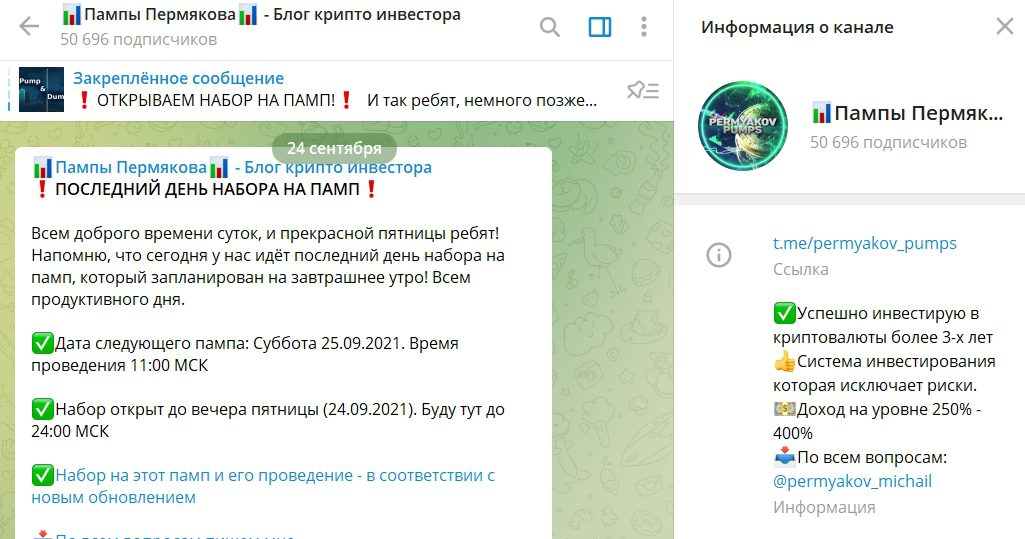Viewport: 1025px width, 539px height.
Task: Open the t.me/permyakov_pumps link
Action: coord(864,243)
